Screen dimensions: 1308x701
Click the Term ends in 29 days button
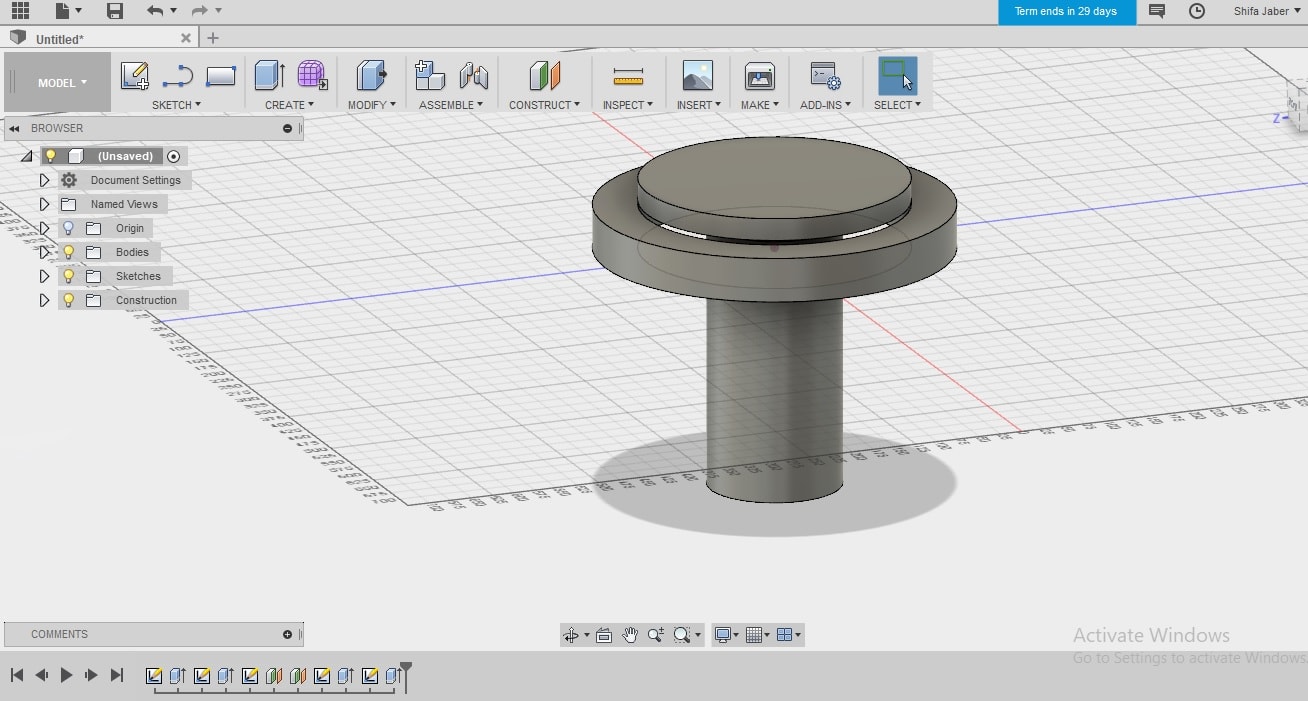(x=1066, y=12)
